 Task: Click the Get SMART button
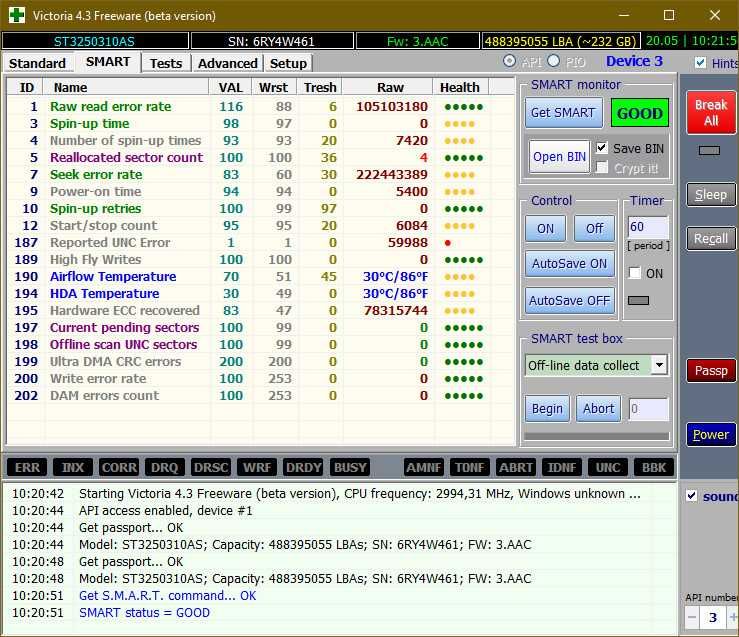click(563, 113)
